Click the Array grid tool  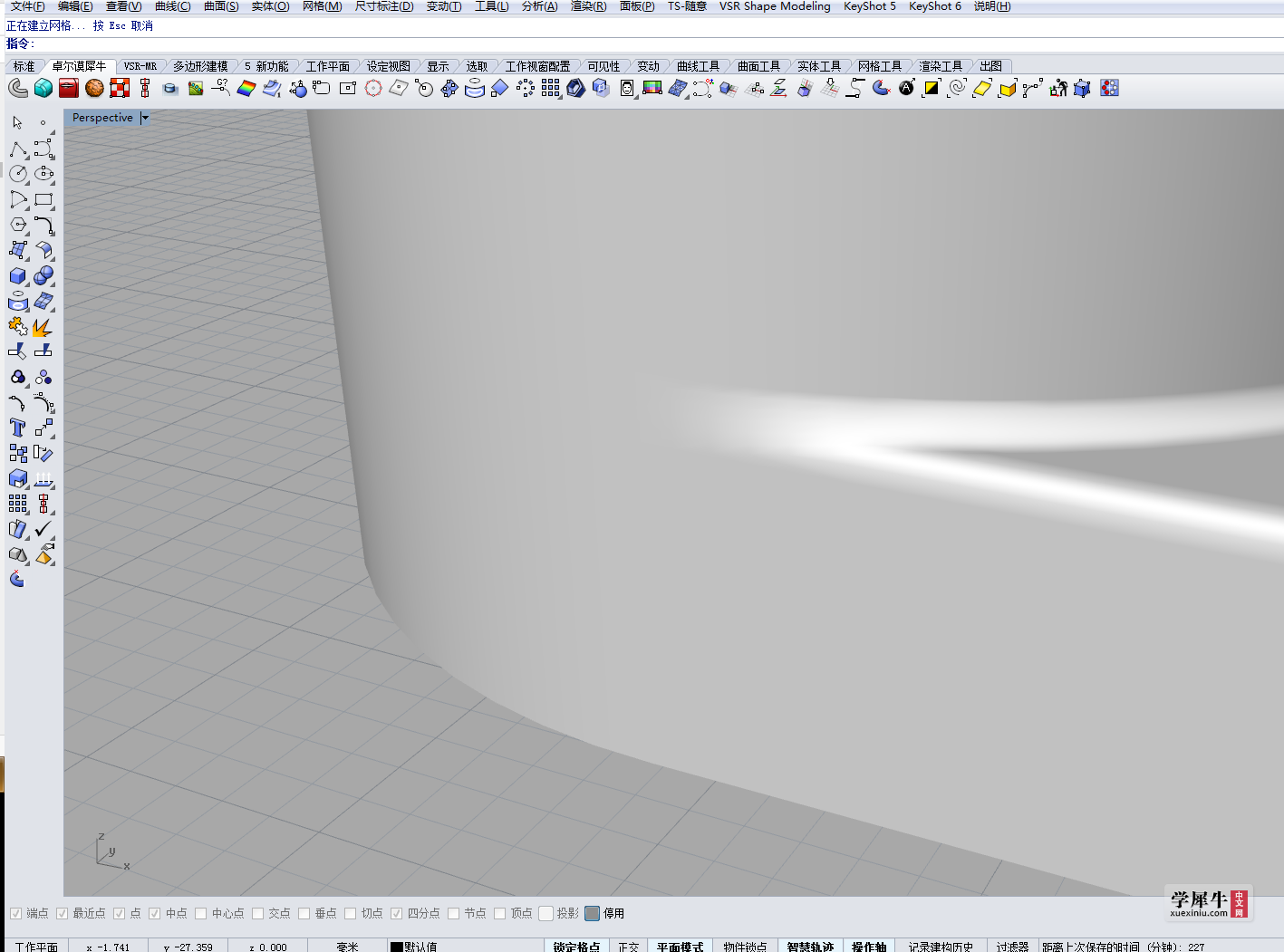pos(17,504)
